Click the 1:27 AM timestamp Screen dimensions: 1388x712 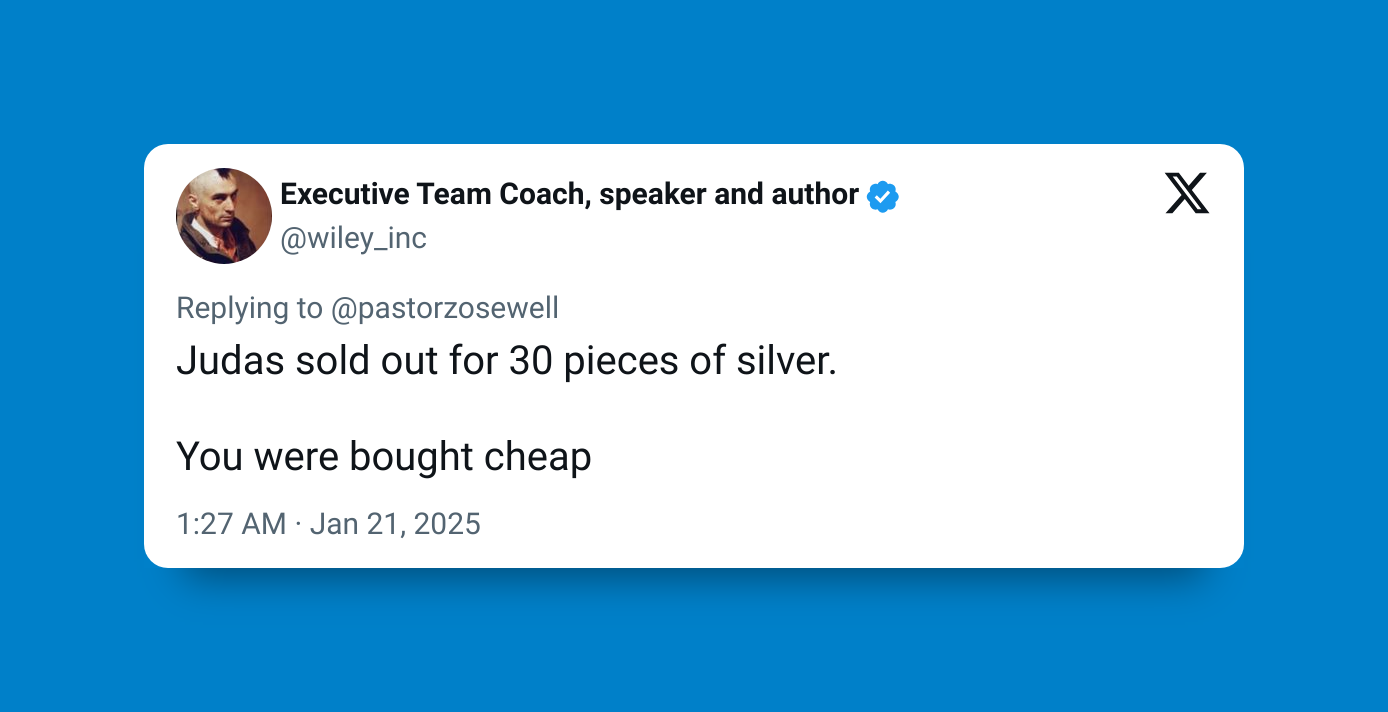[x=231, y=523]
